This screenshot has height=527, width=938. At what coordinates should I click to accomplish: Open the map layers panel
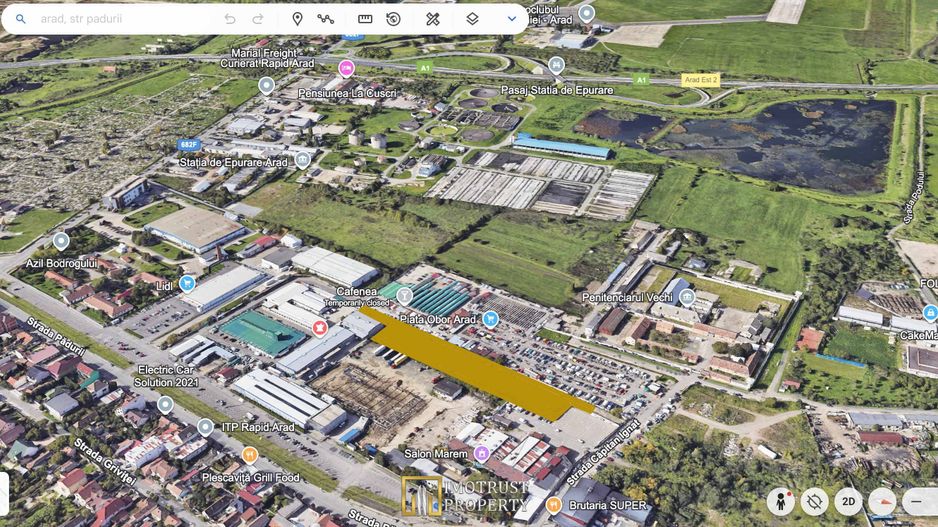472,19
